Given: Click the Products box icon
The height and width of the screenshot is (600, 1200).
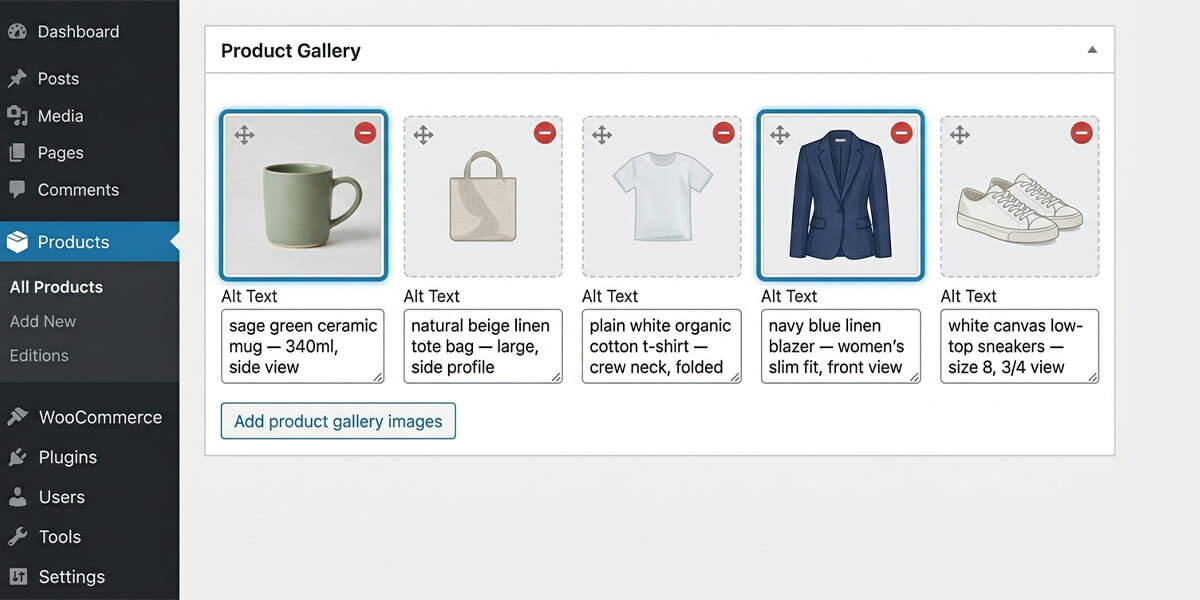Looking at the screenshot, I should (x=16, y=242).
